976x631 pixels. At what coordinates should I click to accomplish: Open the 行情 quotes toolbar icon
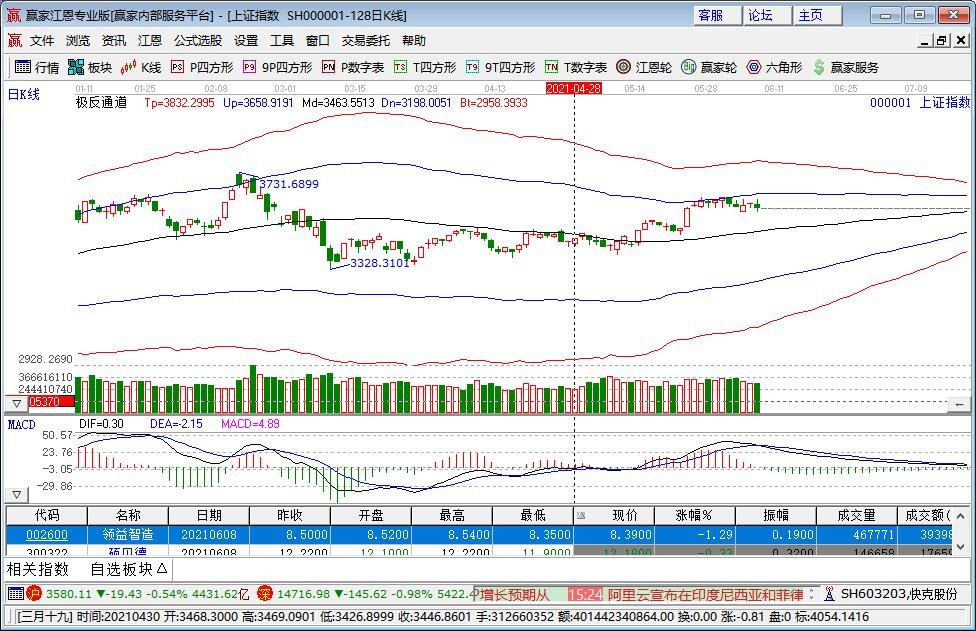click(36, 67)
